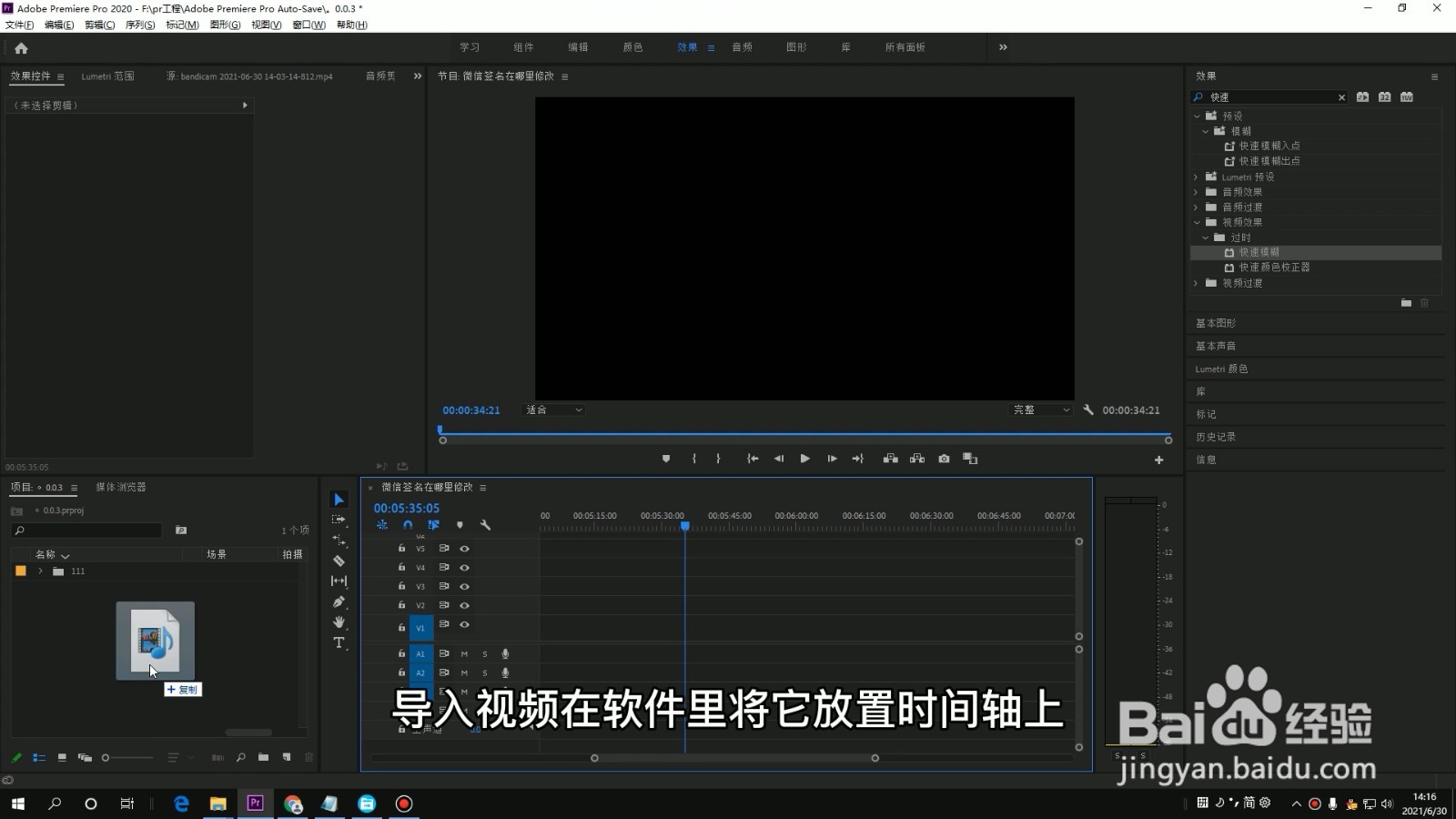Click Add Marker in program monitor
The image size is (1456, 819).
coord(666,459)
